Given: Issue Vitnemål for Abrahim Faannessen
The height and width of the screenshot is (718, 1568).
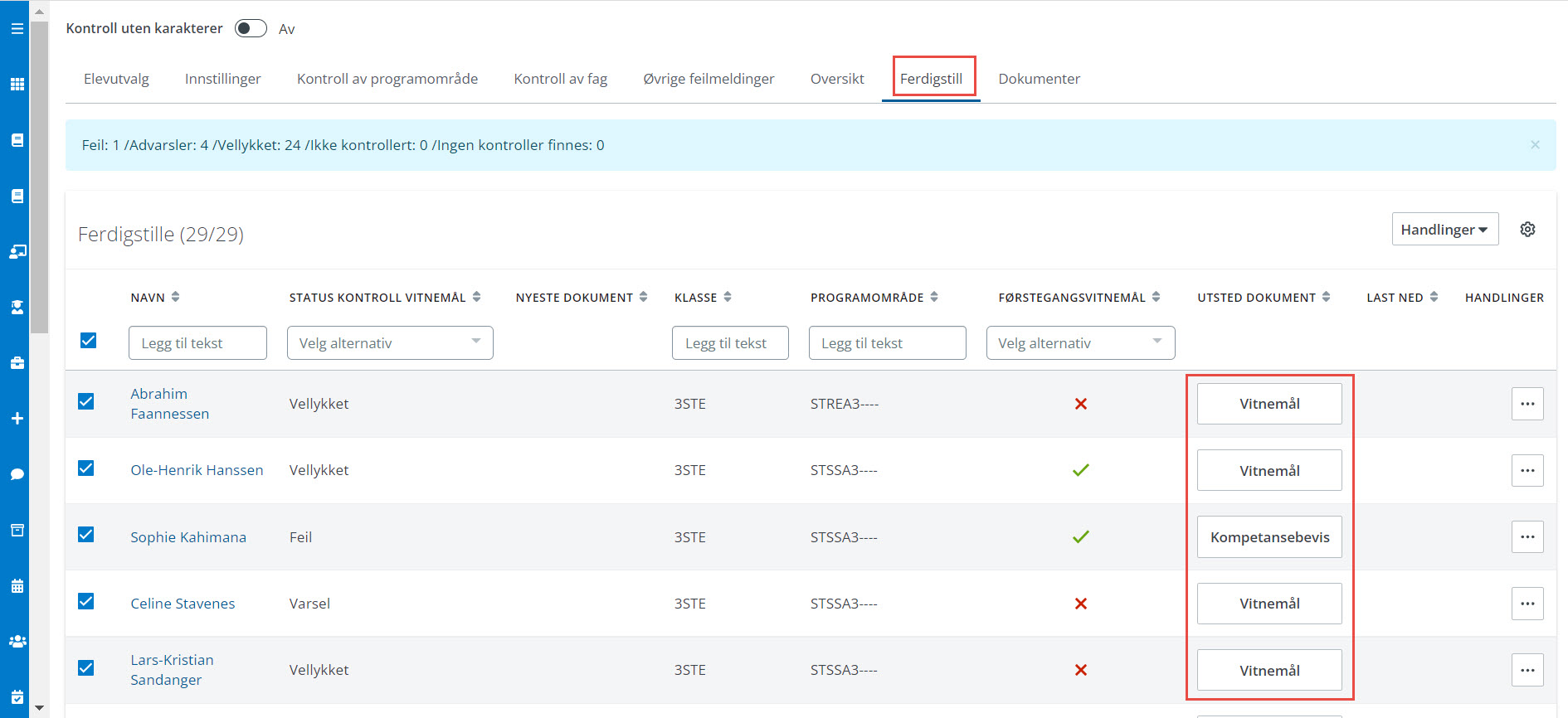Looking at the screenshot, I should click(x=1269, y=404).
